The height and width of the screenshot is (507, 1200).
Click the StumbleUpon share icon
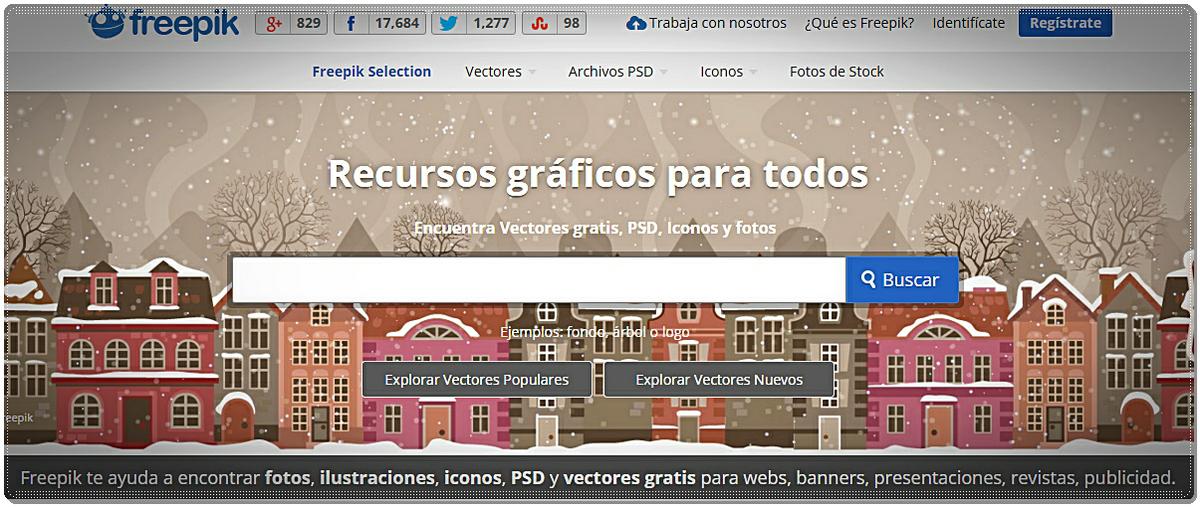click(x=538, y=23)
